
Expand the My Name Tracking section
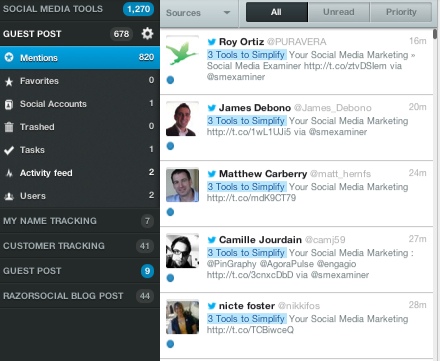tap(80, 221)
